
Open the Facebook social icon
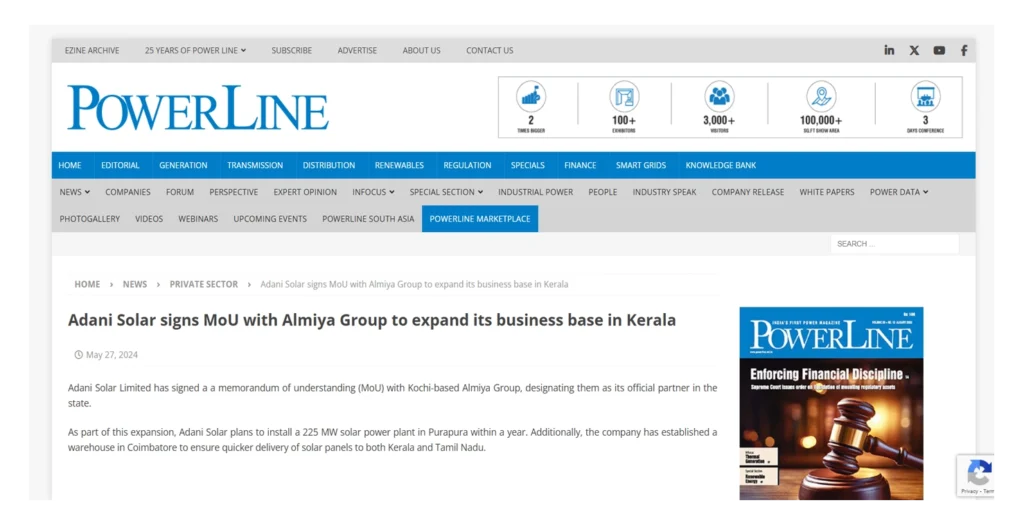[964, 50]
